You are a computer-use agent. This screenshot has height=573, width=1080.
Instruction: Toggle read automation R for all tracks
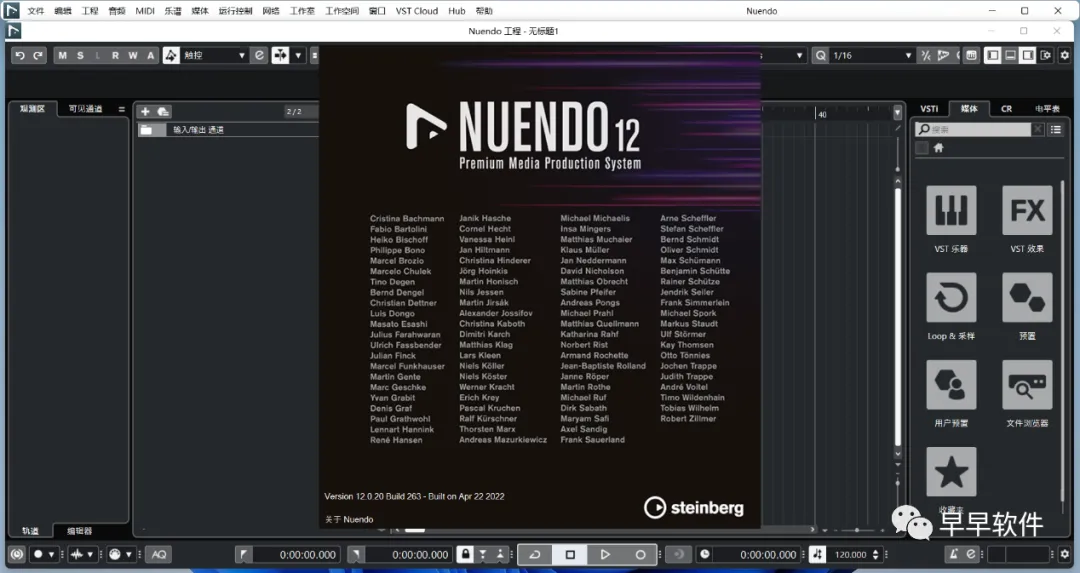[115, 55]
